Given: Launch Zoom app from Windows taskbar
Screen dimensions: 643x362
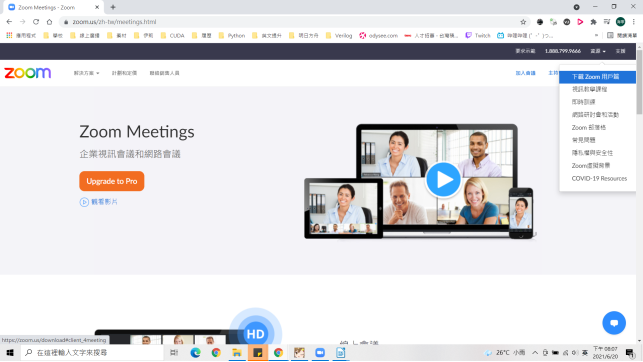Looking at the screenshot, I should point(320,353).
